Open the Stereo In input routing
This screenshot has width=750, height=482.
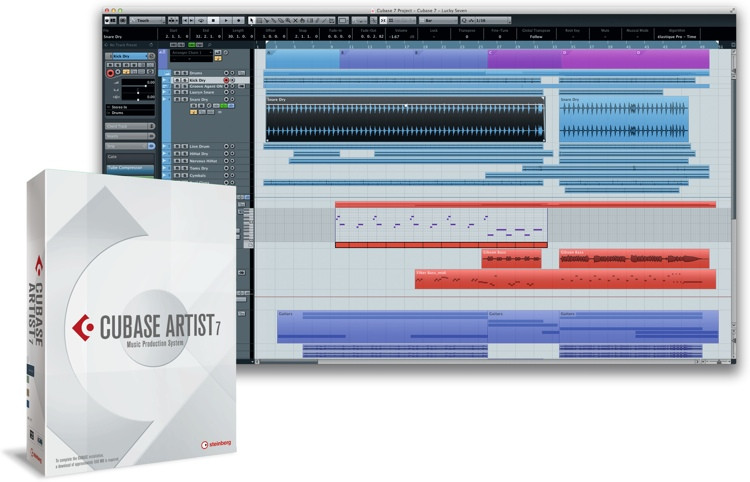click(130, 107)
